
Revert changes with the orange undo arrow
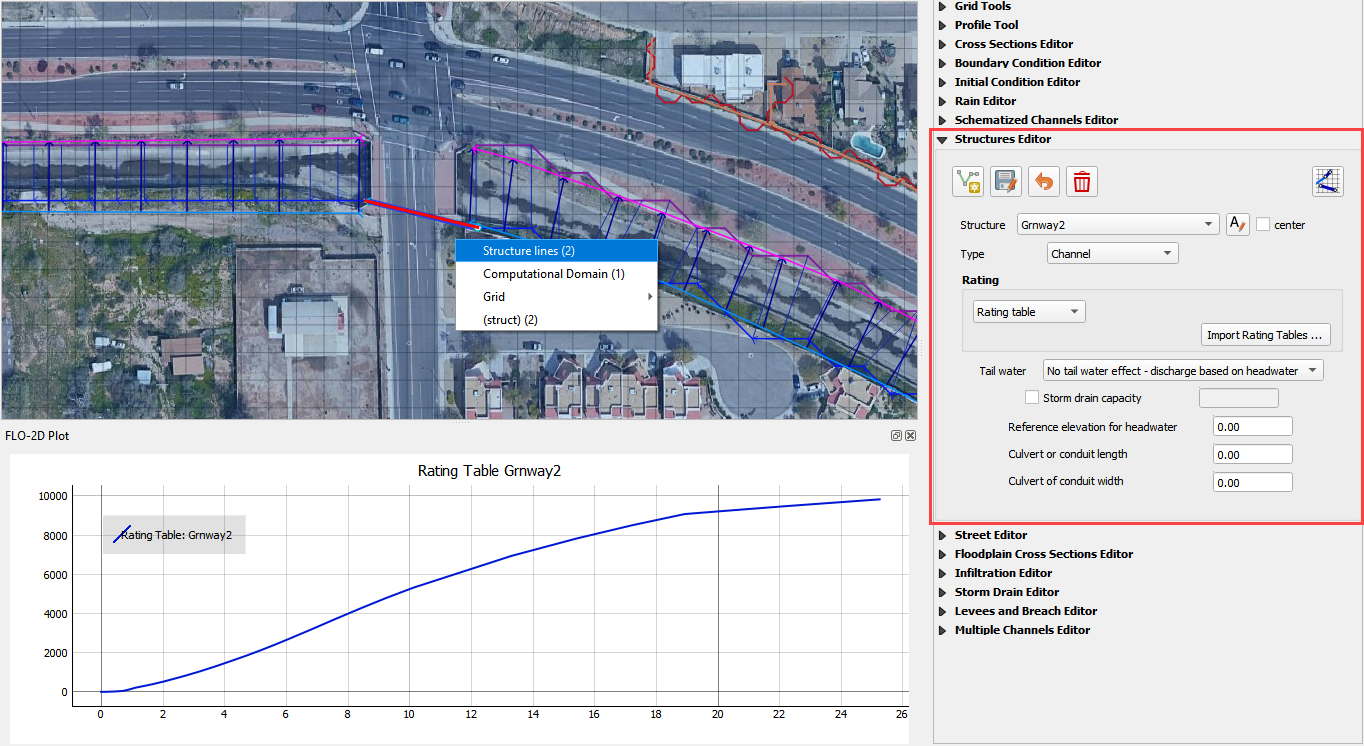(x=1043, y=182)
